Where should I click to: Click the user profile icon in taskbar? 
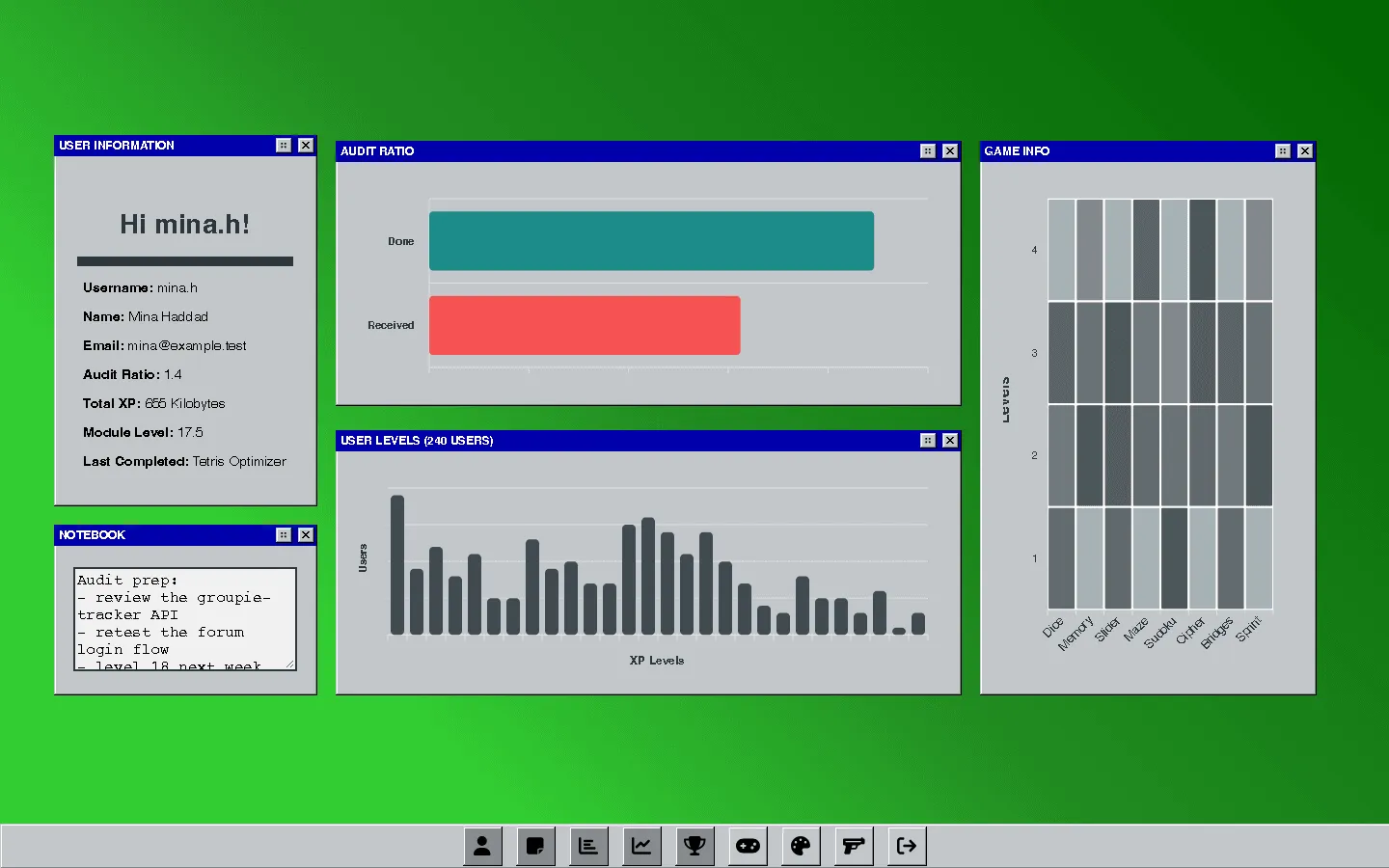[482, 846]
